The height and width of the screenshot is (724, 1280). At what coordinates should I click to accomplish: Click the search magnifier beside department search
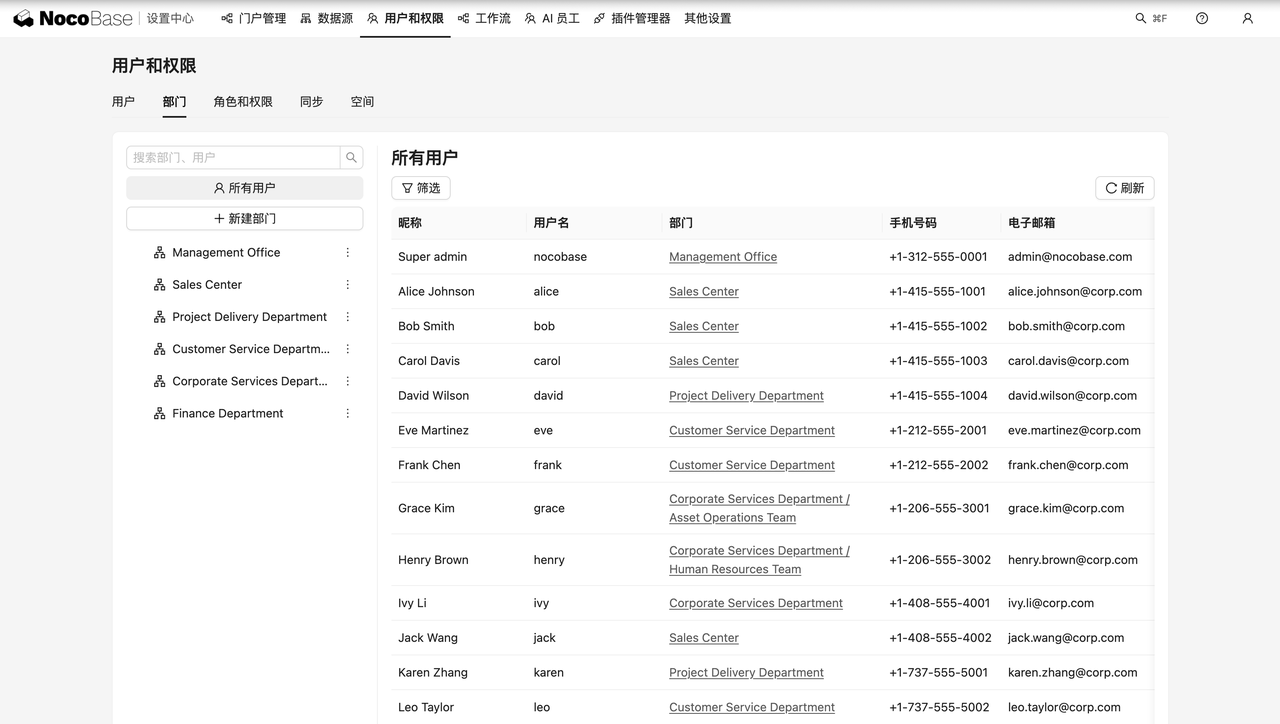[351, 157]
